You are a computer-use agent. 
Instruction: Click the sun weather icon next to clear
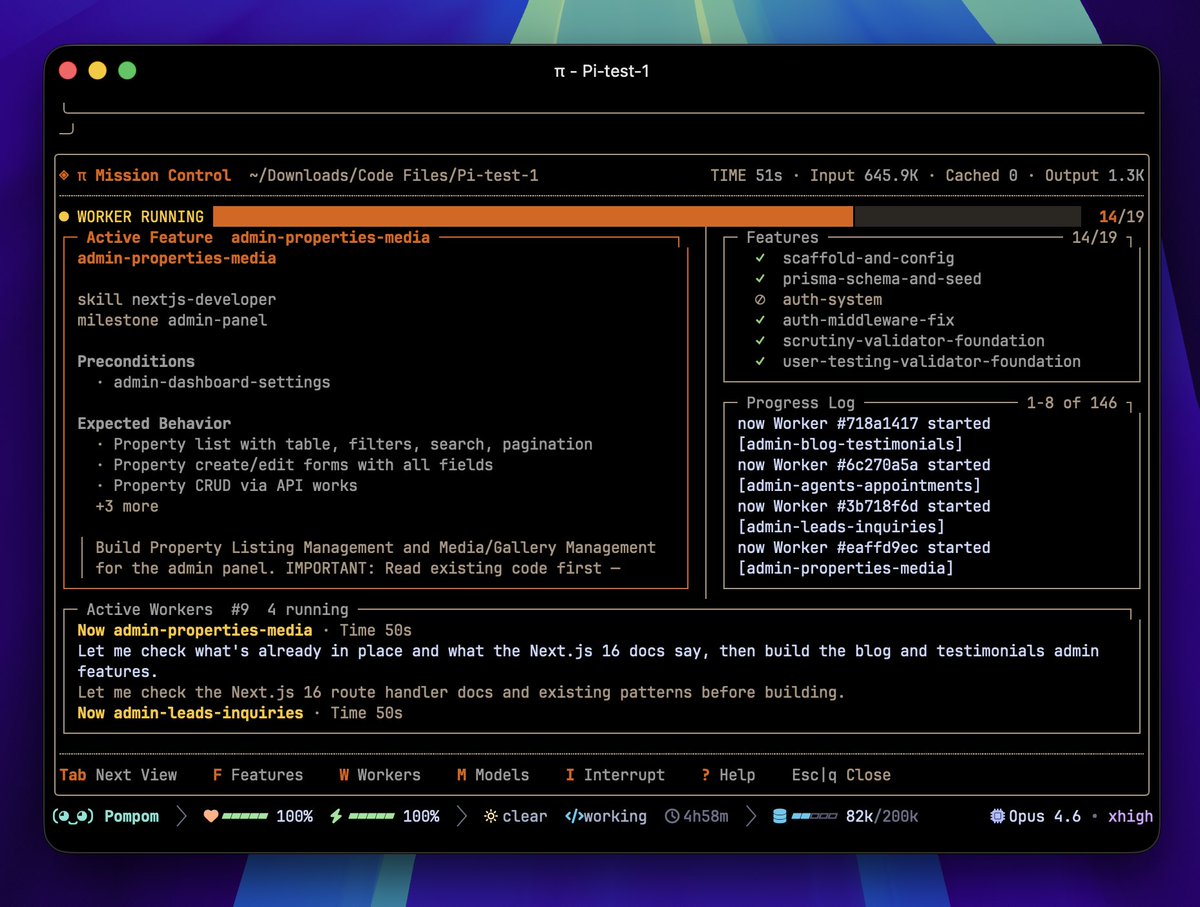point(490,816)
